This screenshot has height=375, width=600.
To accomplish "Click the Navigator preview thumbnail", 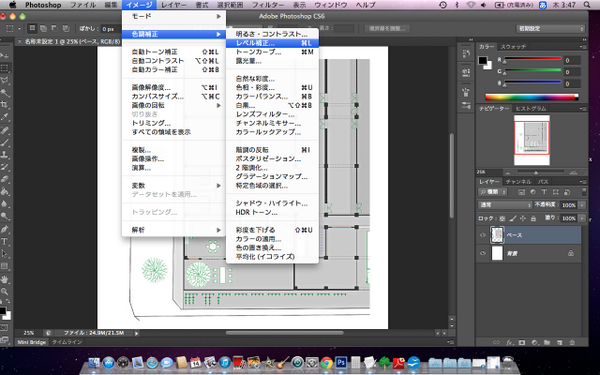I will click(x=532, y=140).
